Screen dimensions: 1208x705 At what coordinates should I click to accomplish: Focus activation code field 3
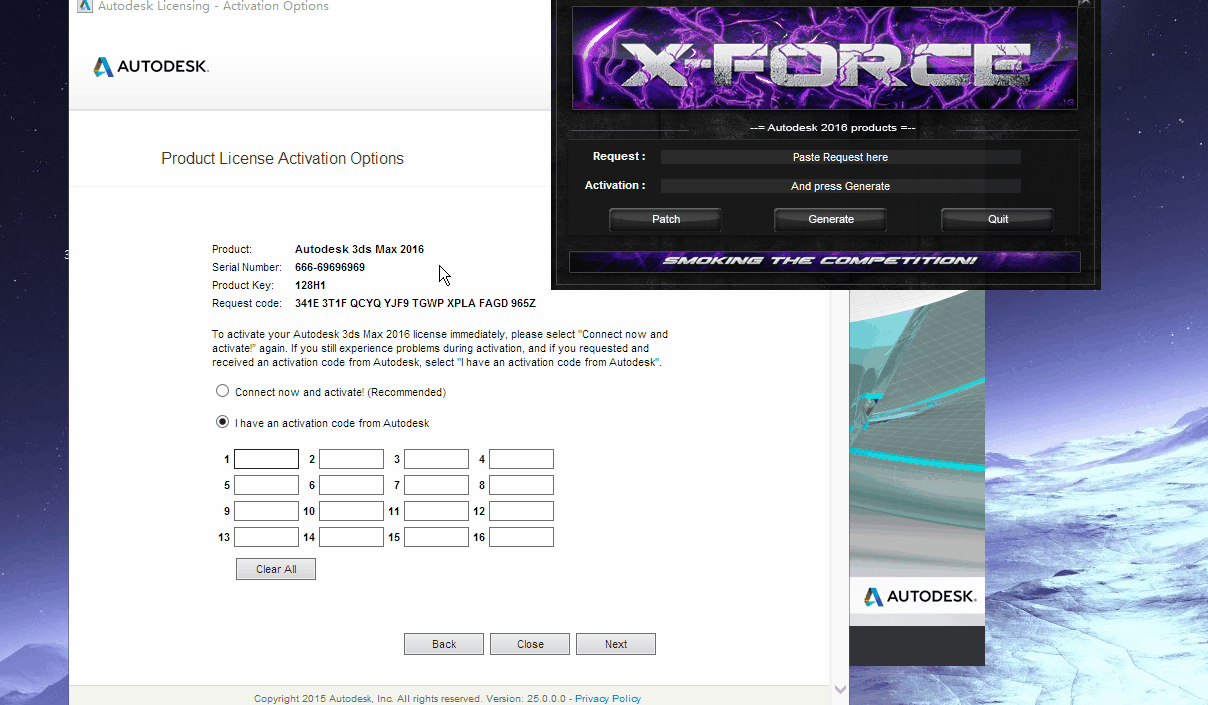[436, 459]
